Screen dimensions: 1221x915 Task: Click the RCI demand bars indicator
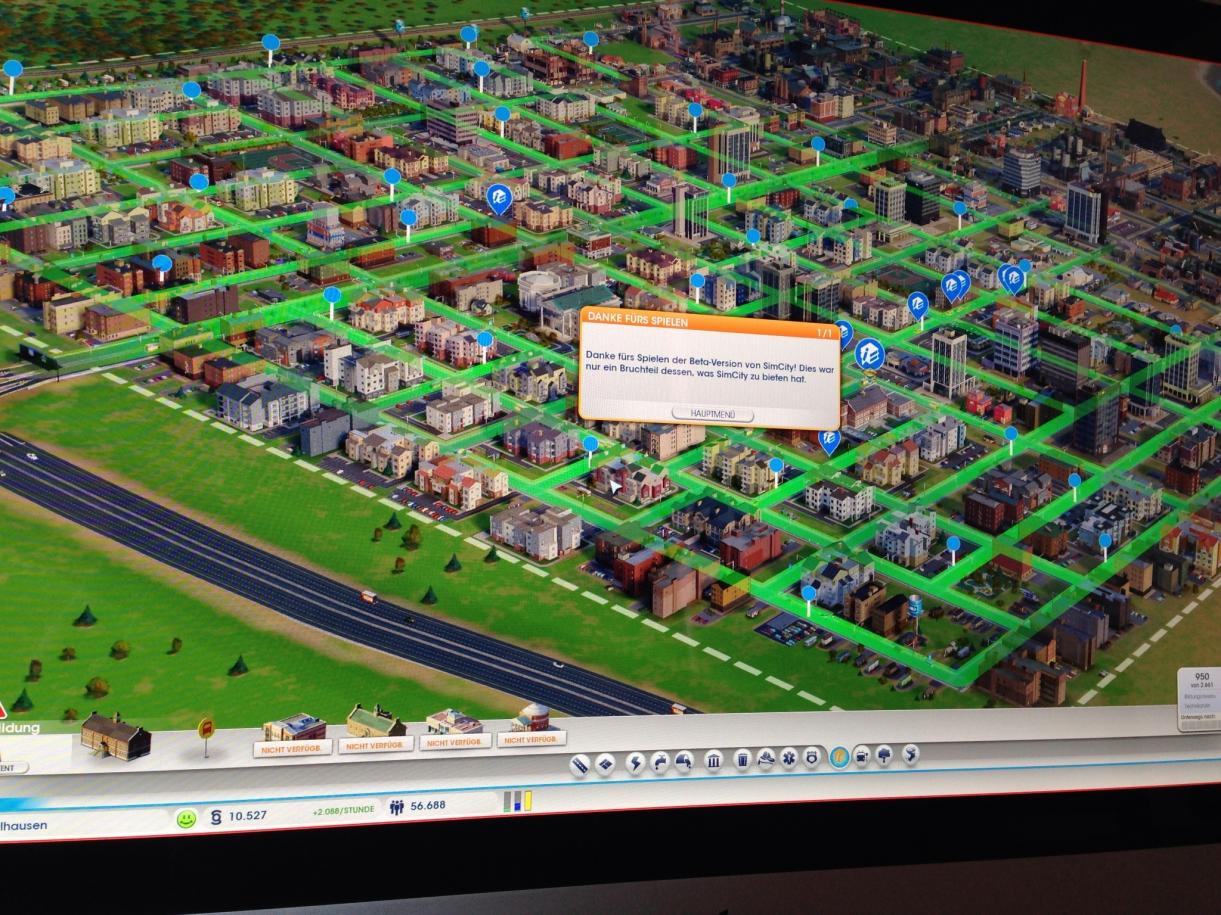tap(518, 800)
